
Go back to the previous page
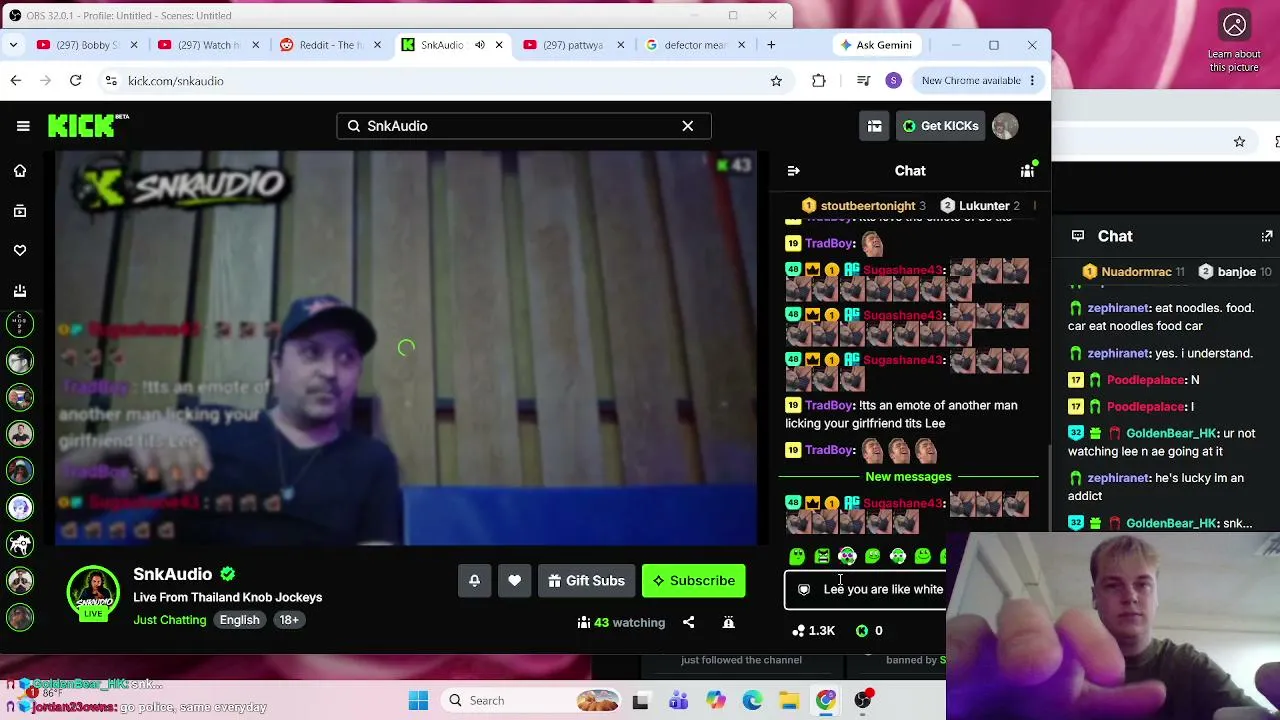pyautogui.click(x=16, y=81)
